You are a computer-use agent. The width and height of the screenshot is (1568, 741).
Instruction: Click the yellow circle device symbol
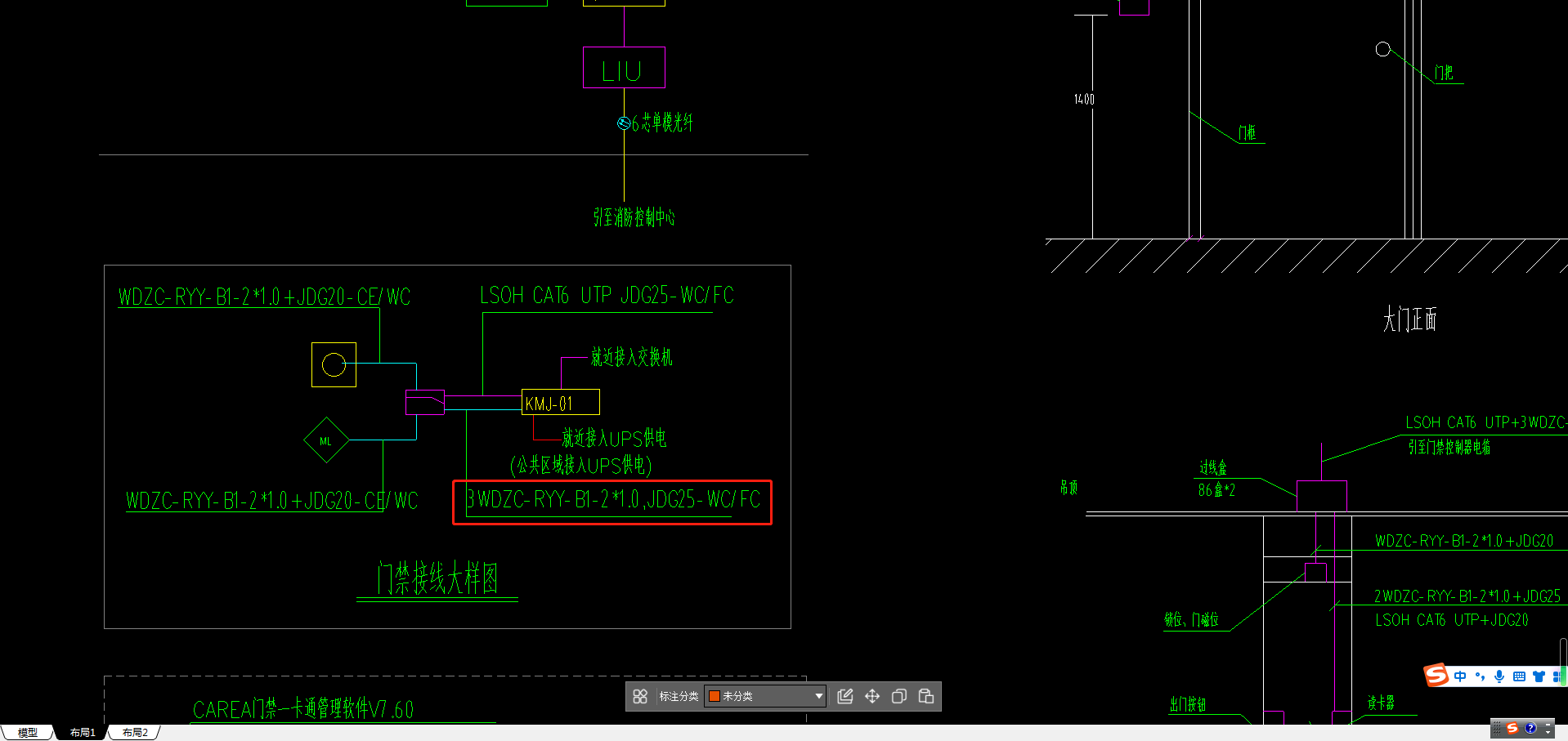[x=334, y=364]
